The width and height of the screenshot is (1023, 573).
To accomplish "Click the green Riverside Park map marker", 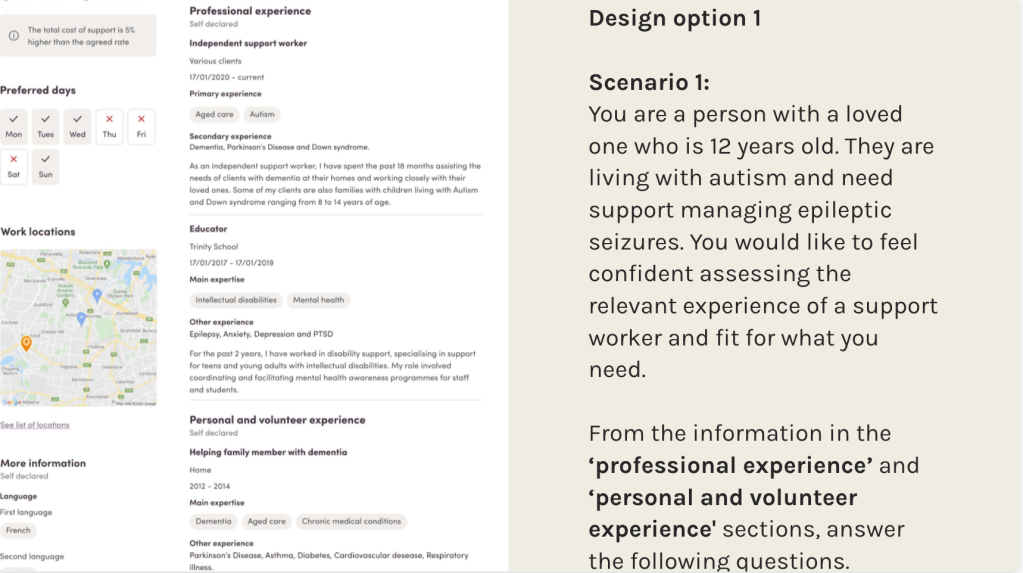I will point(107,264).
